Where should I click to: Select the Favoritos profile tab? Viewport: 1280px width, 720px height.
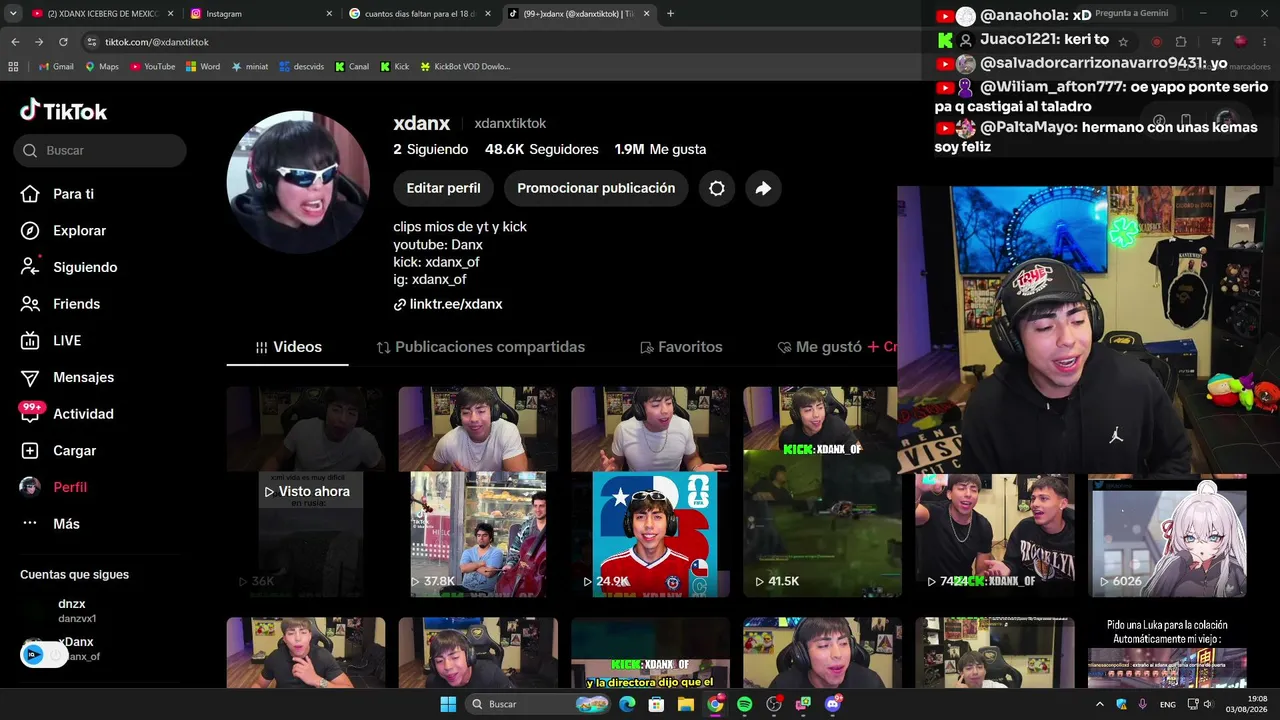(680, 347)
